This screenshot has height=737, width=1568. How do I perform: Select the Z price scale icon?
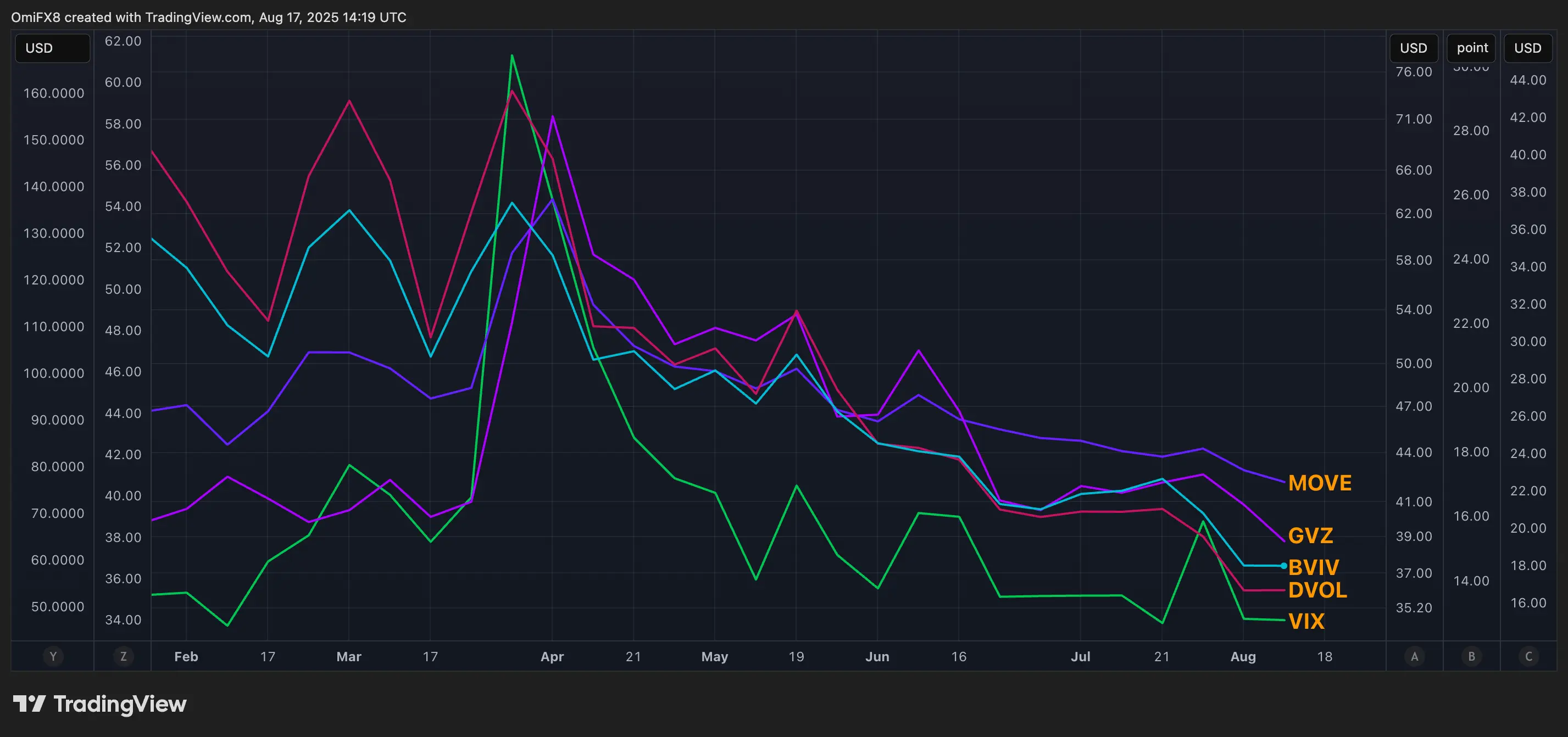[x=124, y=657]
